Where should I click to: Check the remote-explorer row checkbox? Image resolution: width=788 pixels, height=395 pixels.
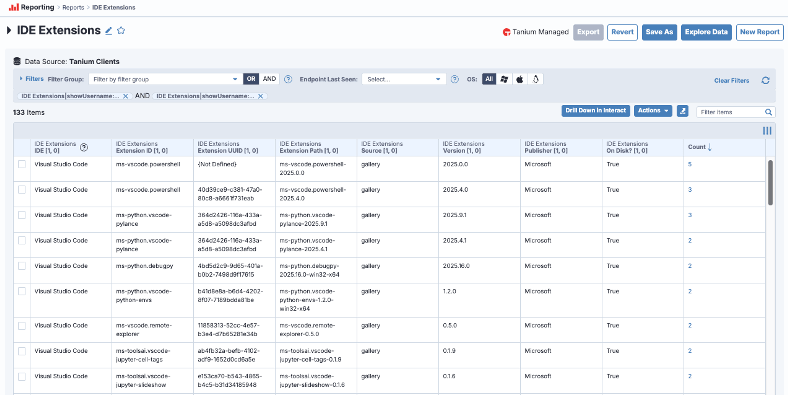click(22, 326)
